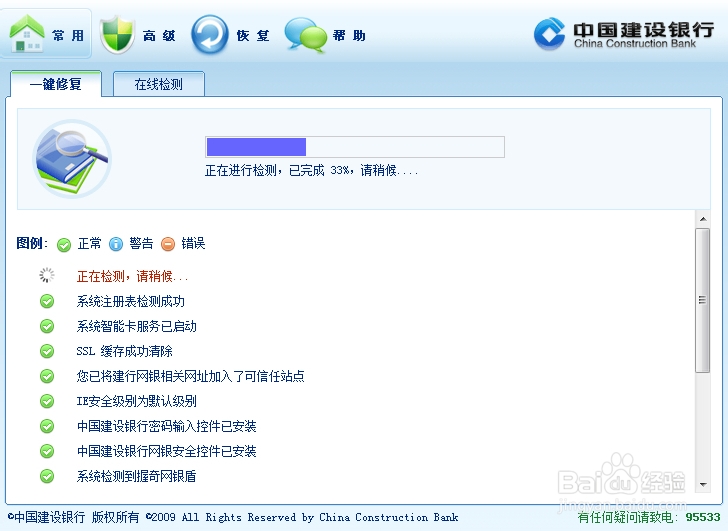Click the scrollbar down arrow

coord(703,485)
